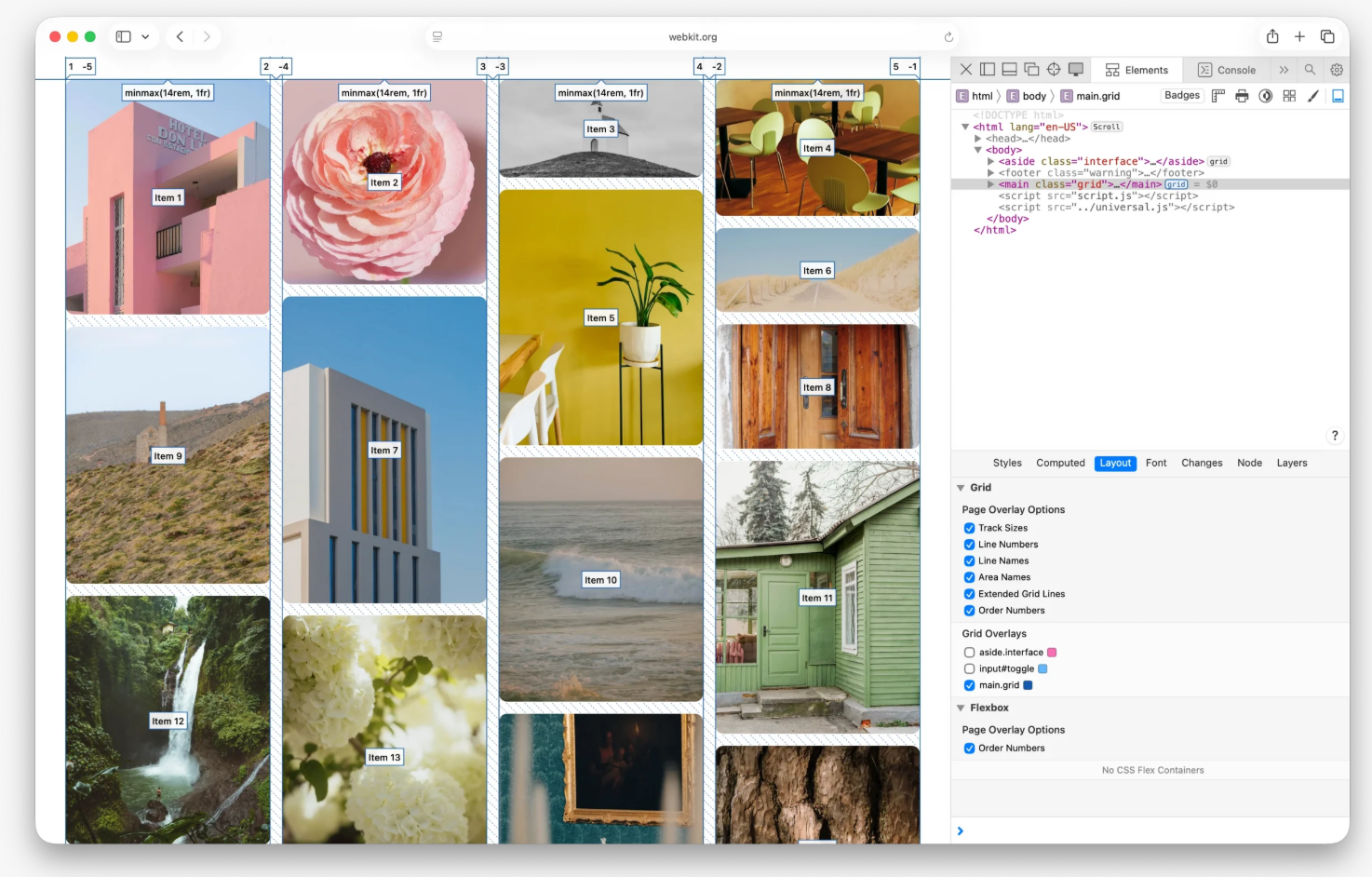Enable paint flashing brush icon
The width and height of the screenshot is (1372, 877).
click(x=1313, y=96)
